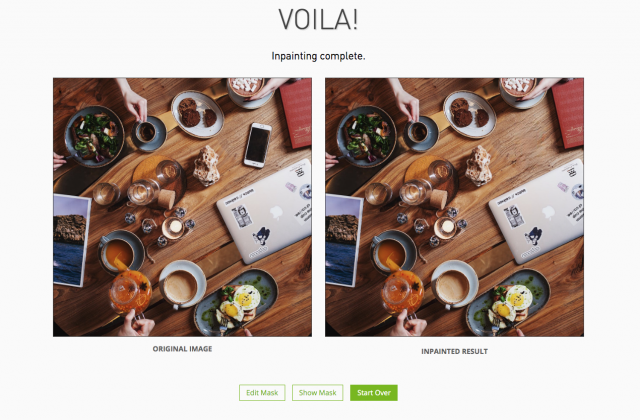Show the mask with Show Mask button
The image size is (640, 420).
tap(318, 393)
